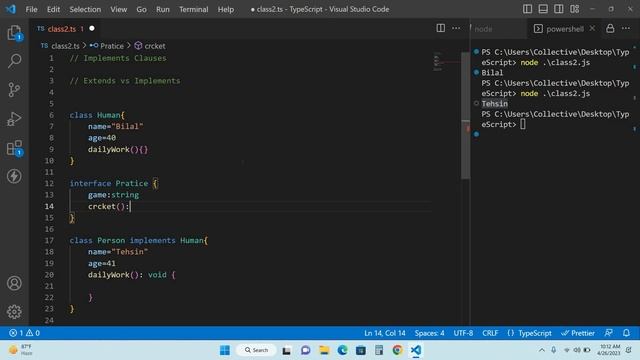This screenshot has height=360, width=640.
Task: Open errors and warnings status item
Action: click(x=24, y=333)
